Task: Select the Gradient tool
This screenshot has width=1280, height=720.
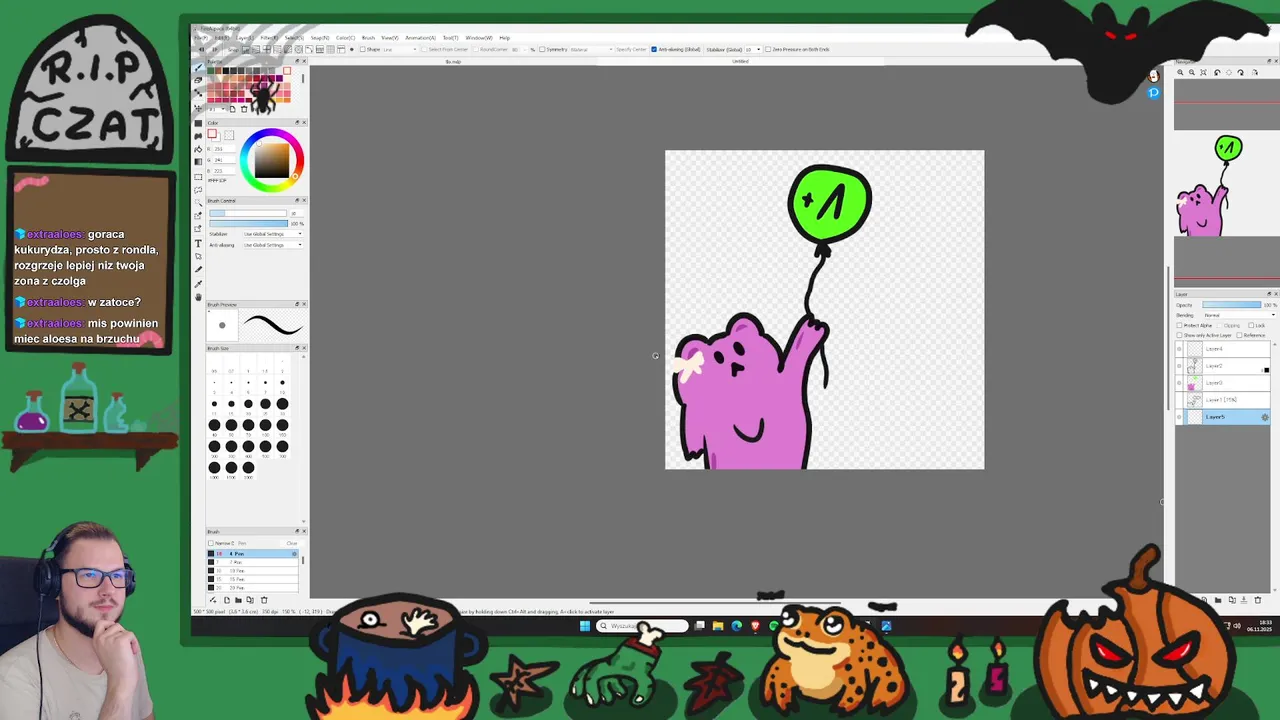Action: click(x=198, y=161)
